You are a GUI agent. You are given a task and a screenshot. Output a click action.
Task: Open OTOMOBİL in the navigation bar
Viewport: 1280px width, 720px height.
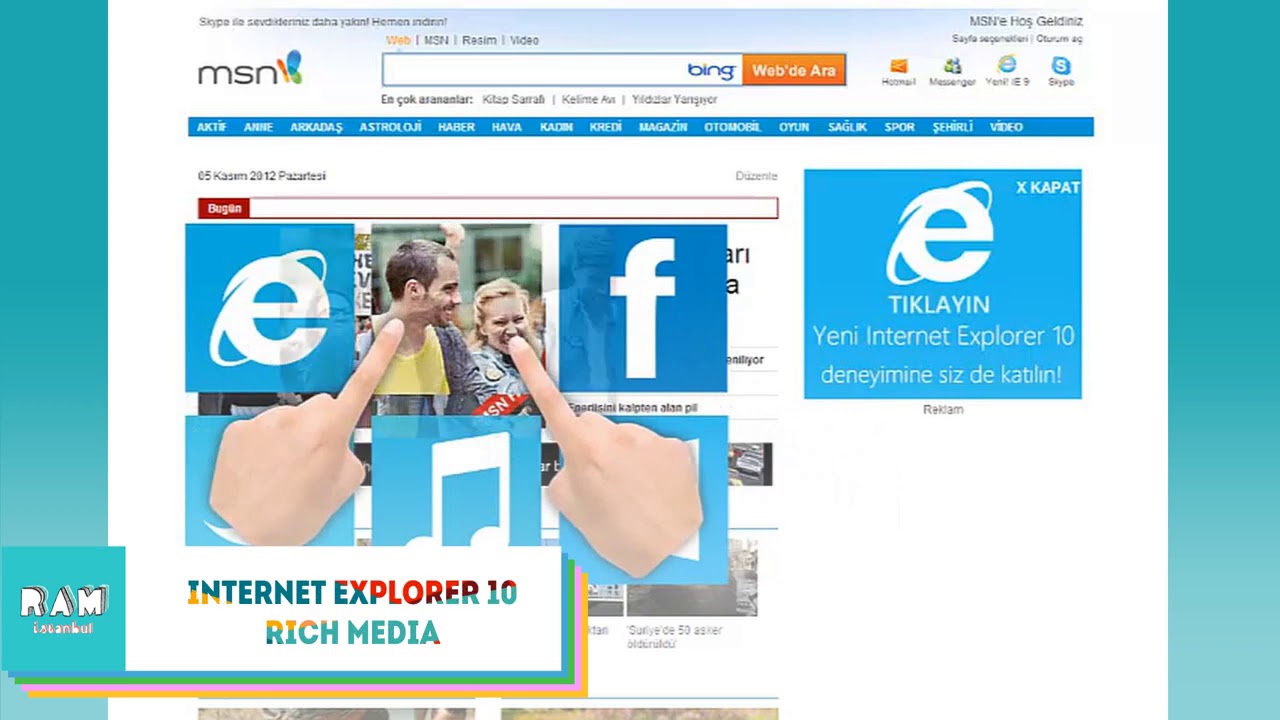733,127
